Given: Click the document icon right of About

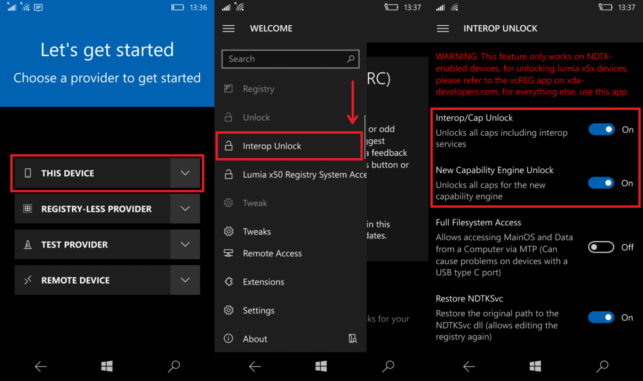Looking at the screenshot, I should pos(353,338).
